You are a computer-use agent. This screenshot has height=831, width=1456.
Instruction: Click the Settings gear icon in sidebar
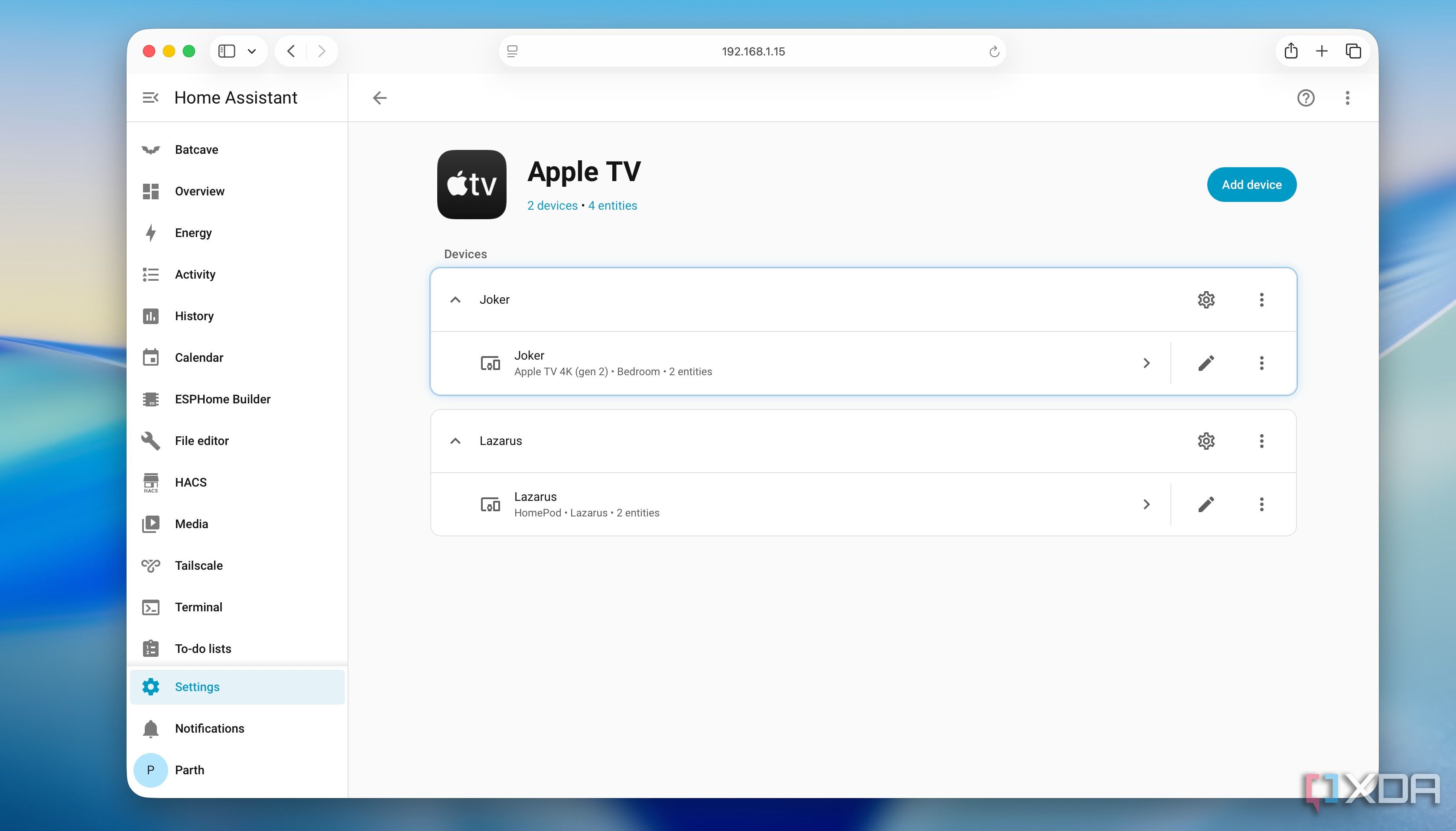pos(151,687)
